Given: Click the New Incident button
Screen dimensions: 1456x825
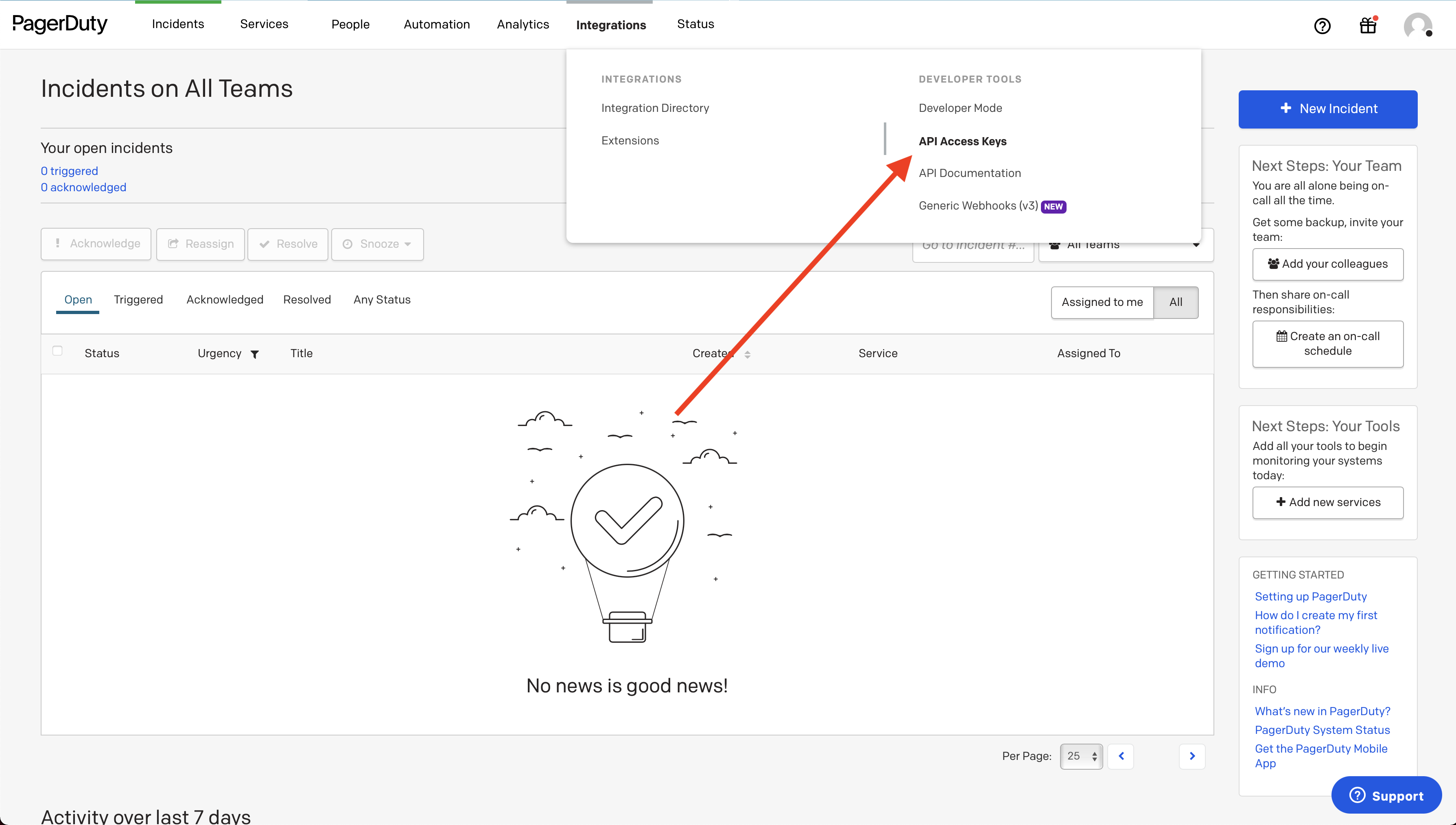Looking at the screenshot, I should point(1327,109).
